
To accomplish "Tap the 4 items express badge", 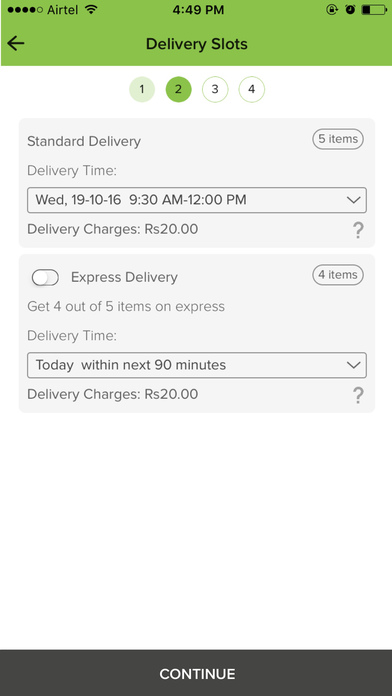I will tap(338, 275).
